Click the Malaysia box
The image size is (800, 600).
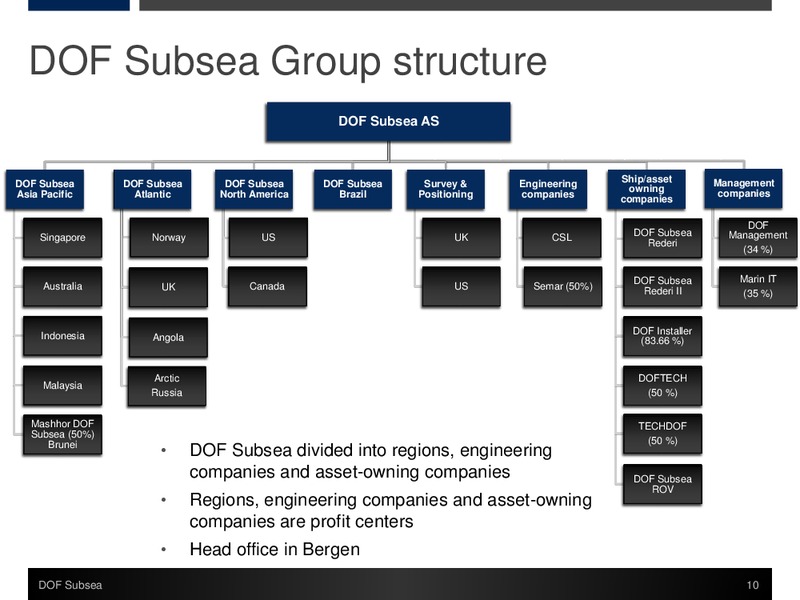63,385
